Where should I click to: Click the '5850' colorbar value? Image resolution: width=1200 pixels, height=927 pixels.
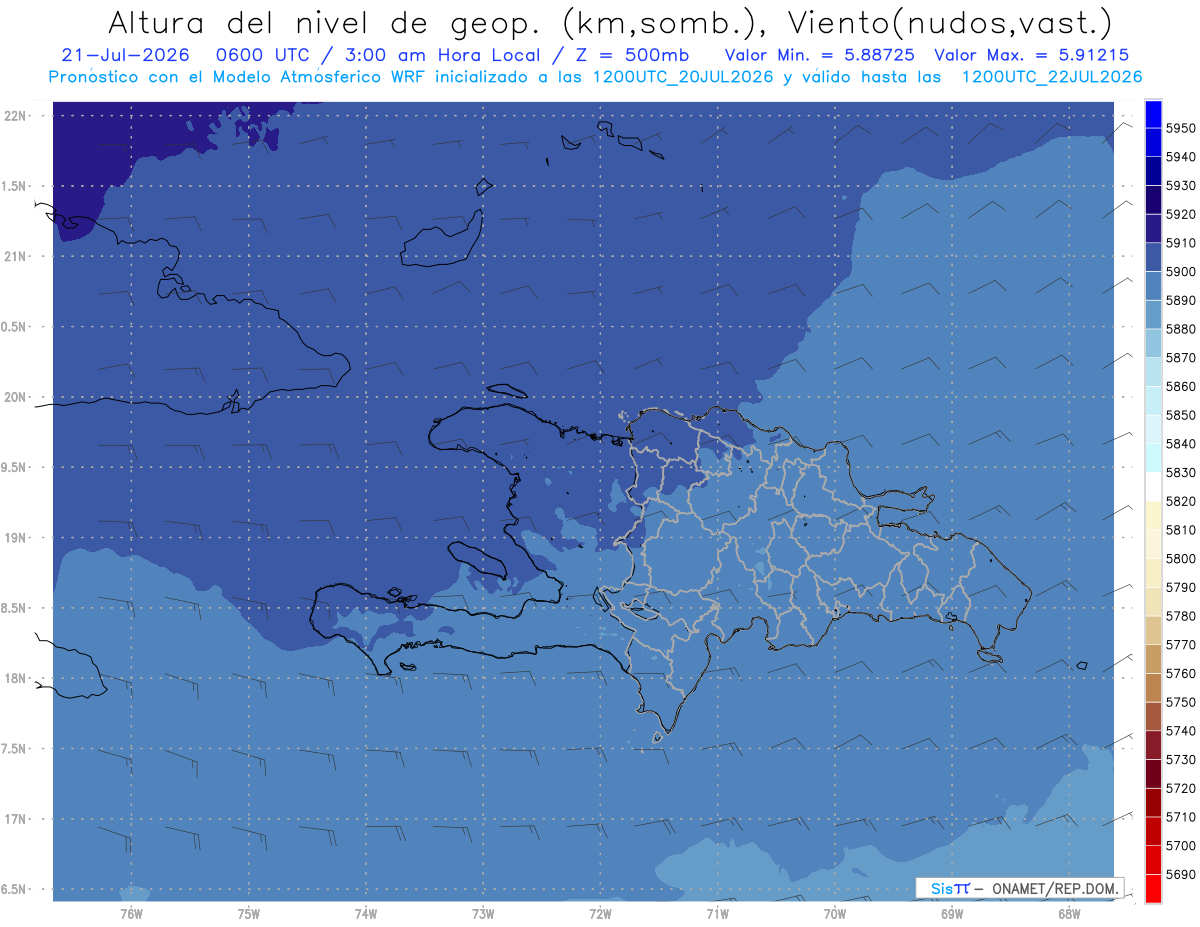pos(1181,415)
